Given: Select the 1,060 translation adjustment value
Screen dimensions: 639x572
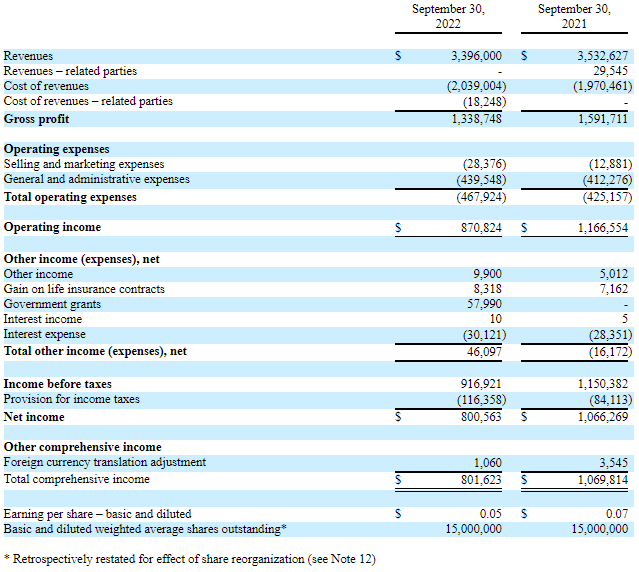Looking at the screenshot, I should point(487,463).
